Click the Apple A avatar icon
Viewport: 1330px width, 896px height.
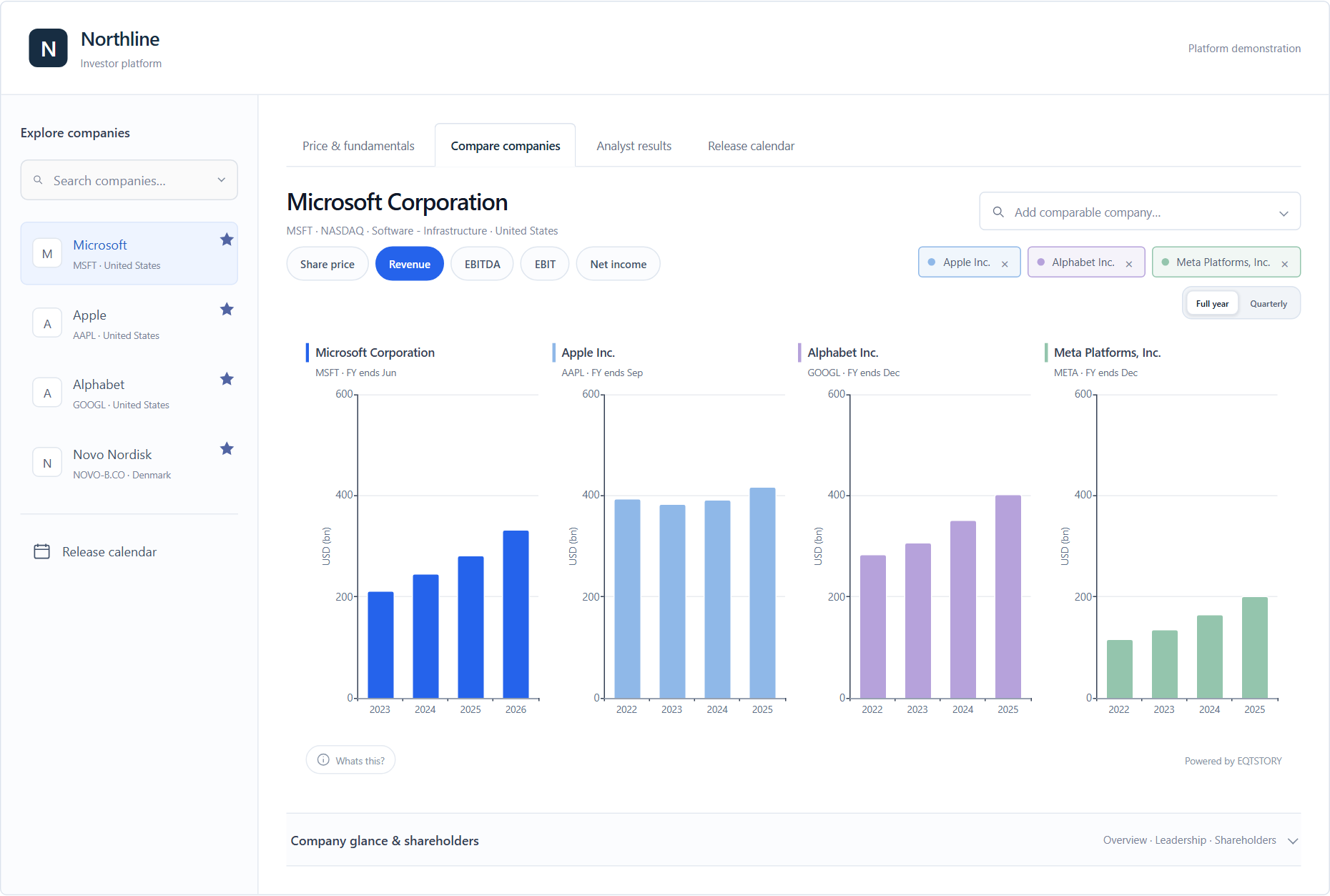pyautogui.click(x=47, y=324)
